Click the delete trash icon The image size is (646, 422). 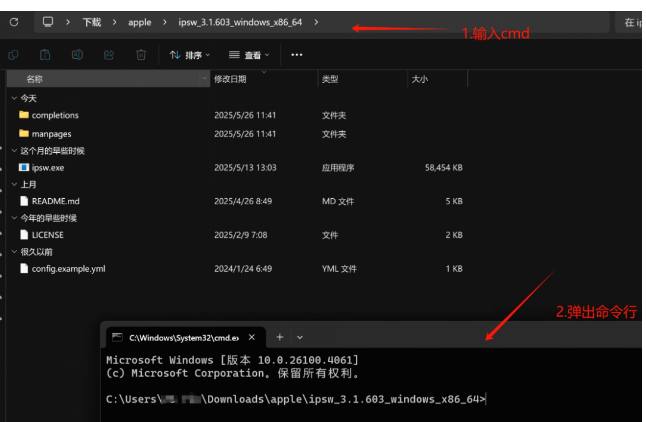coord(141,55)
